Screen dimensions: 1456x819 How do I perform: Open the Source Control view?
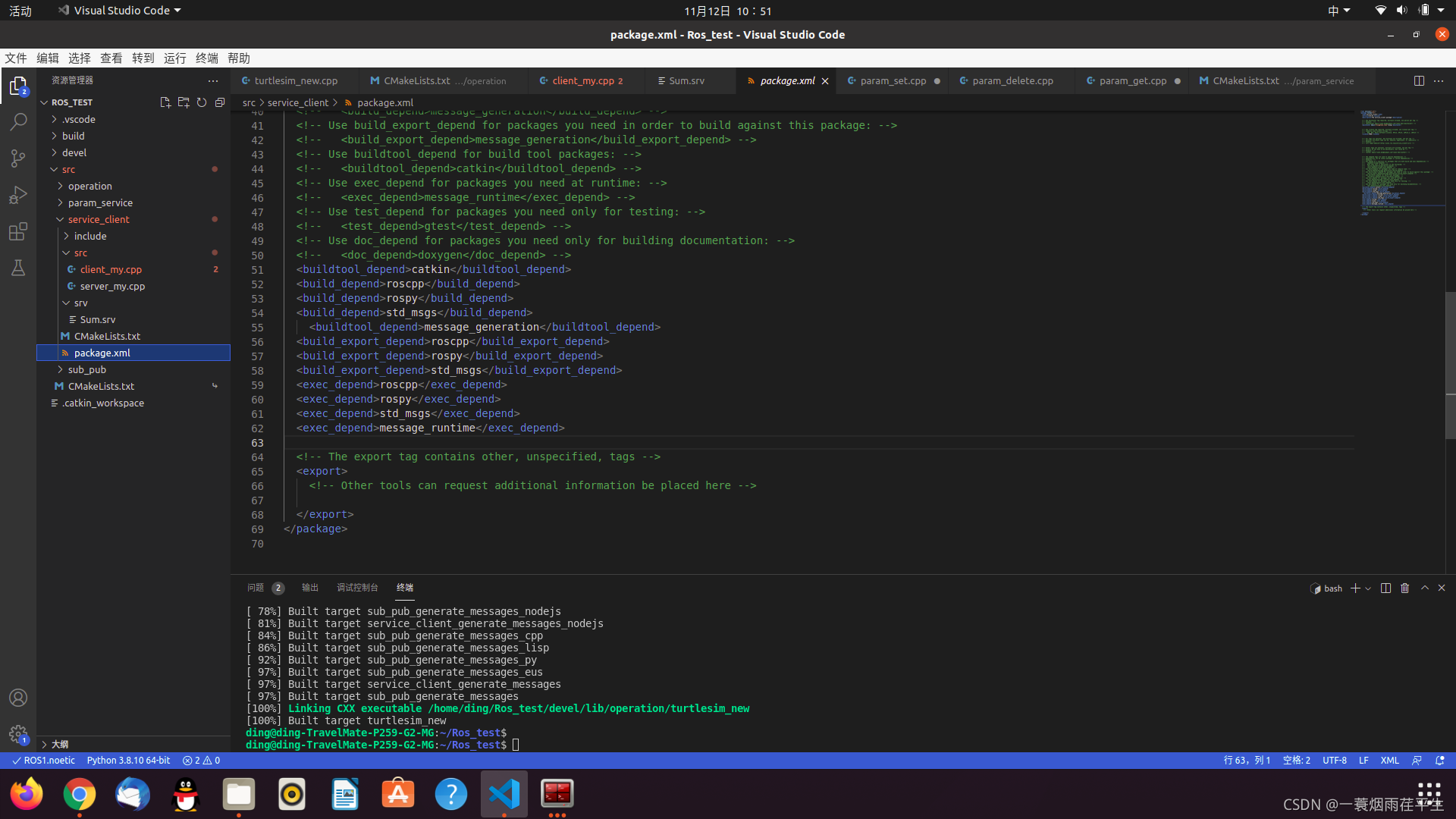(18, 158)
